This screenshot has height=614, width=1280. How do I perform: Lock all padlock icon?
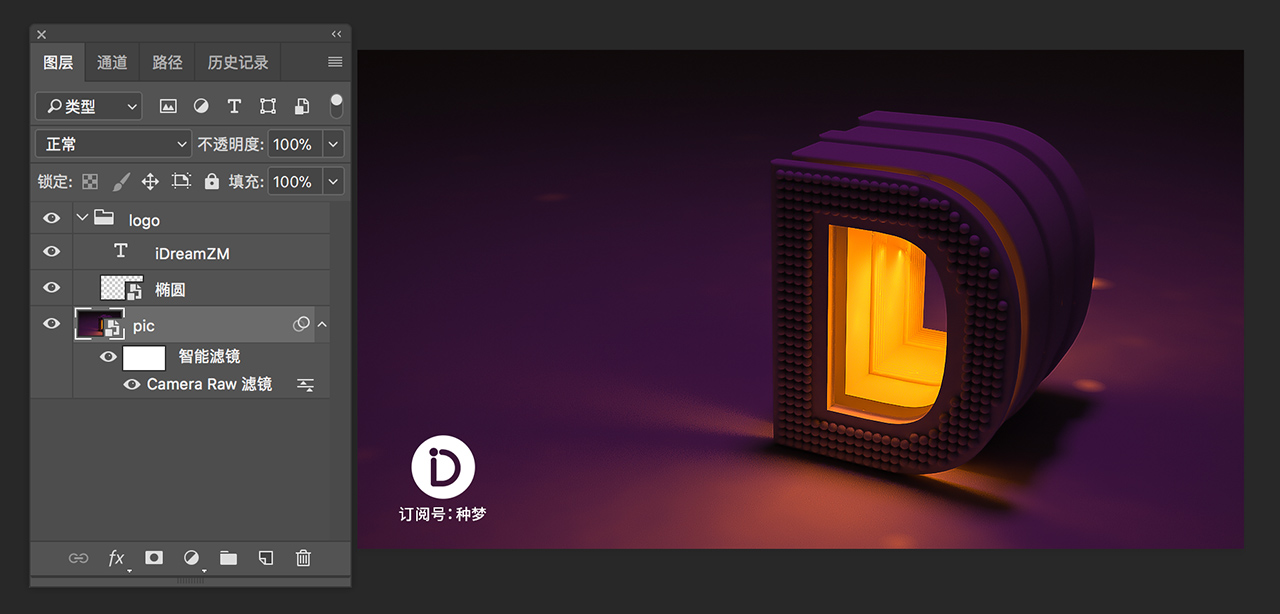212,181
